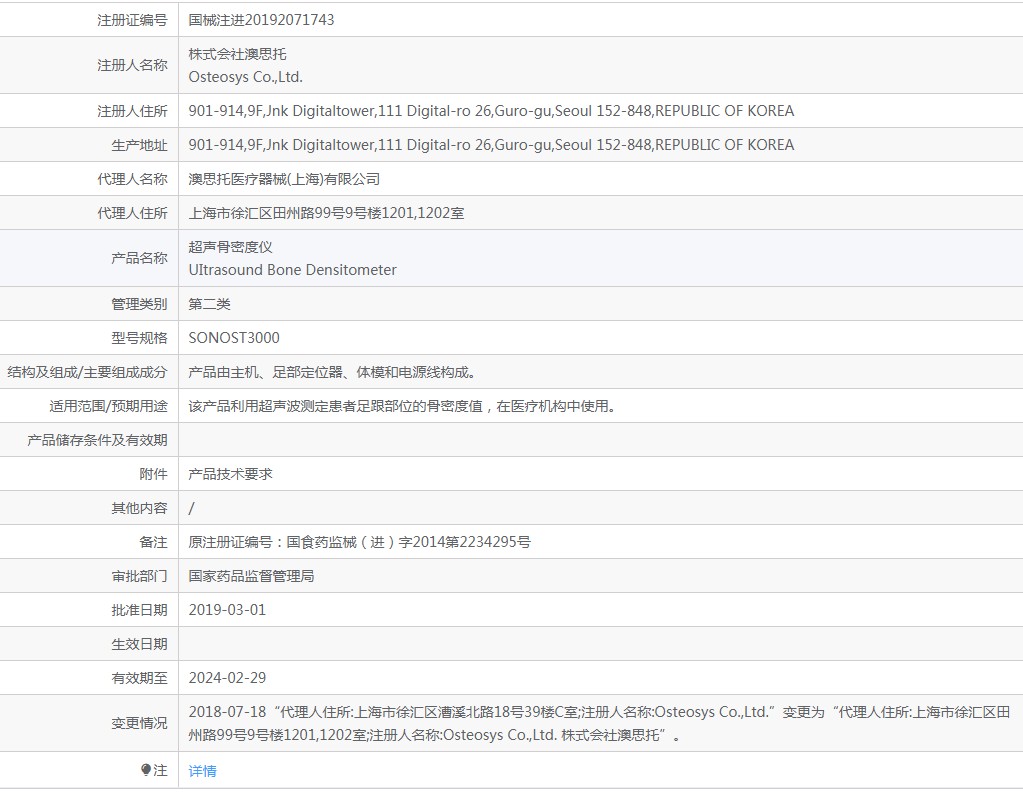Select the address in 生产地址 row
This screenshot has width=1023, height=794.
491,145
